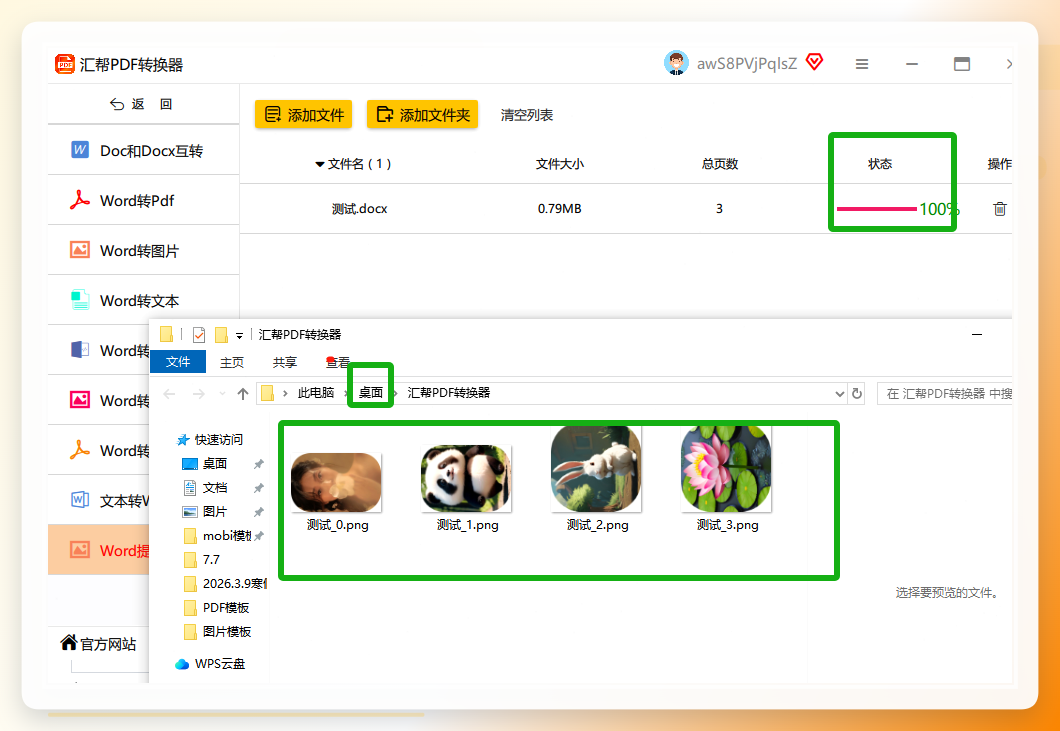Open the 官方网站 link
This screenshot has width=1060, height=731.
click(x=99, y=644)
